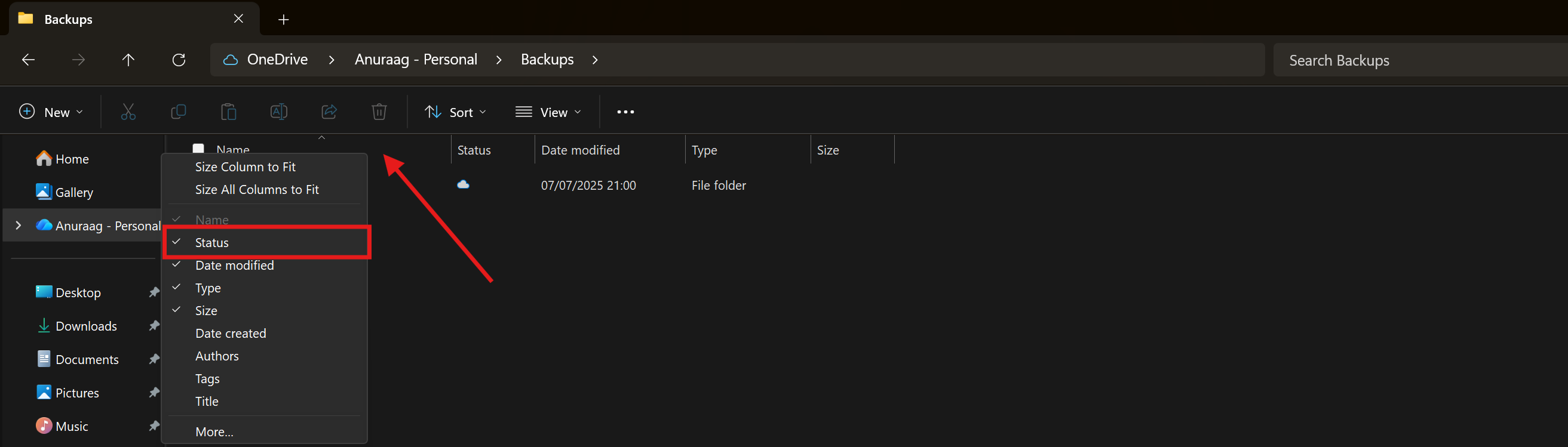Click the cloud status icon of the folder
The width and height of the screenshot is (1568, 447).
click(x=463, y=184)
